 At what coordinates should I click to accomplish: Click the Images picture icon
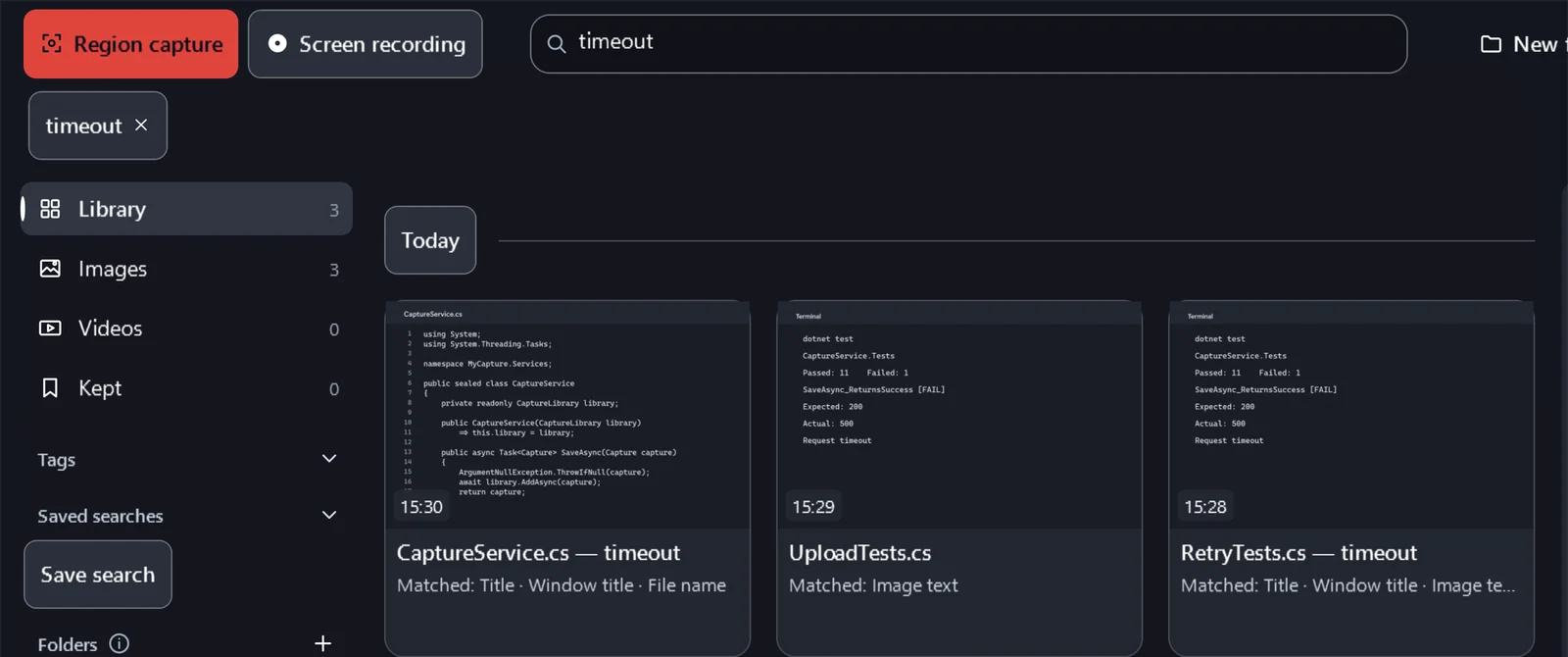pyautogui.click(x=50, y=269)
